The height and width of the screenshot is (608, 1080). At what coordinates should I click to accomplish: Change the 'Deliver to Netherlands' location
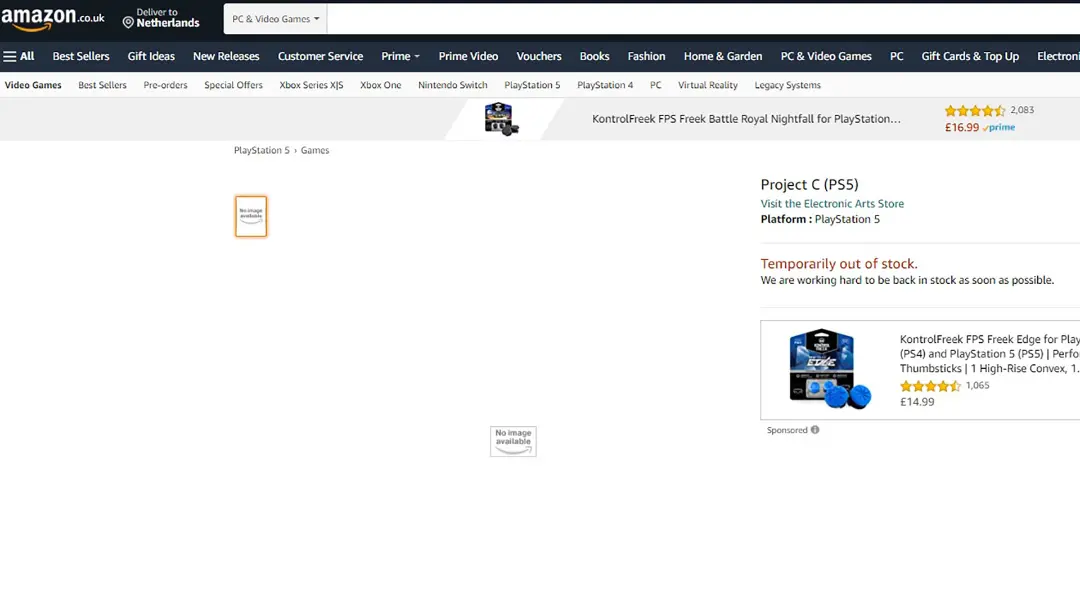tap(161, 18)
